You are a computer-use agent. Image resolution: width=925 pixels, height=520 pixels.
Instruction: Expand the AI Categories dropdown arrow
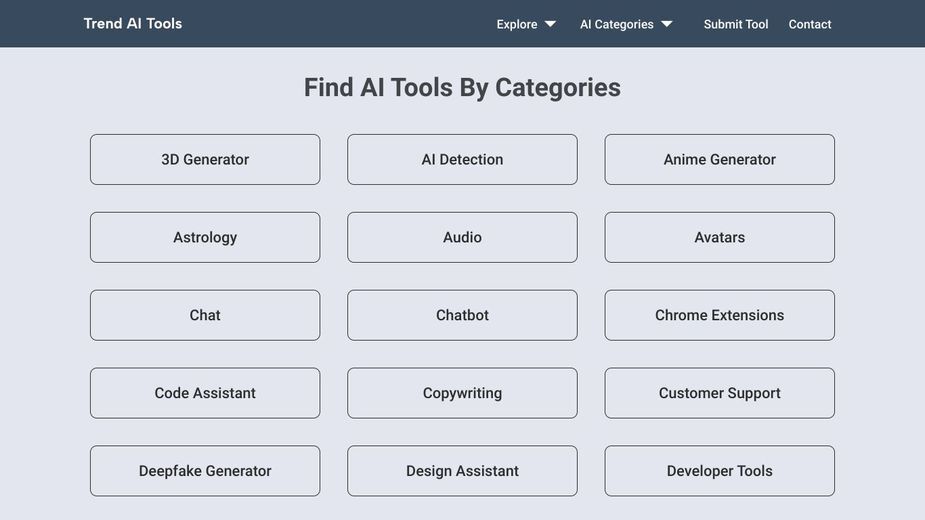[x=667, y=24]
